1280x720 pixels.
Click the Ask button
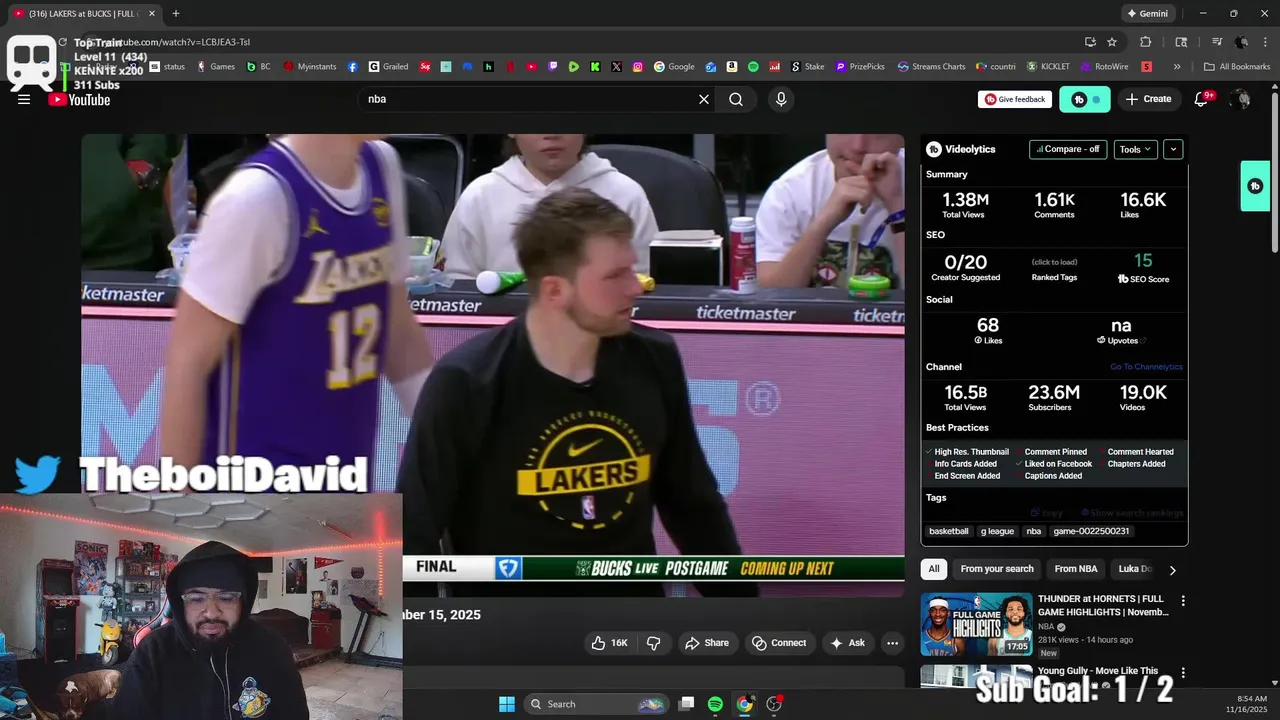click(x=847, y=643)
